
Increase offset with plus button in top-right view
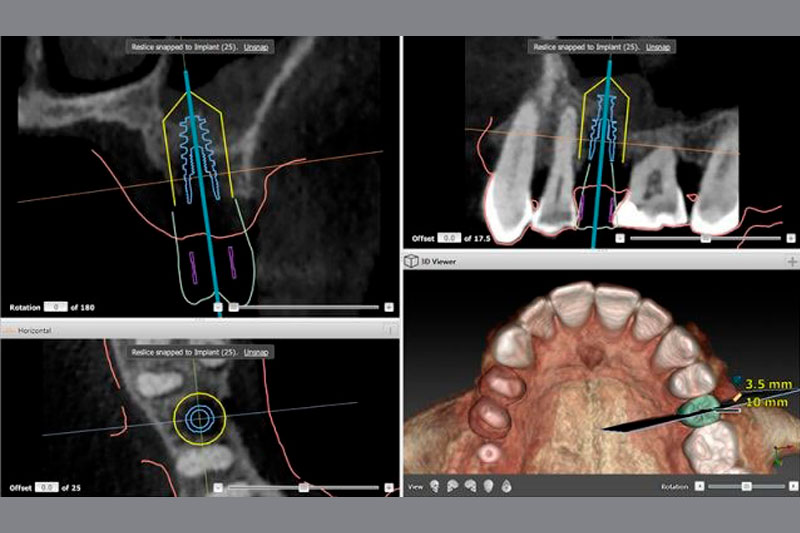[x=791, y=238]
